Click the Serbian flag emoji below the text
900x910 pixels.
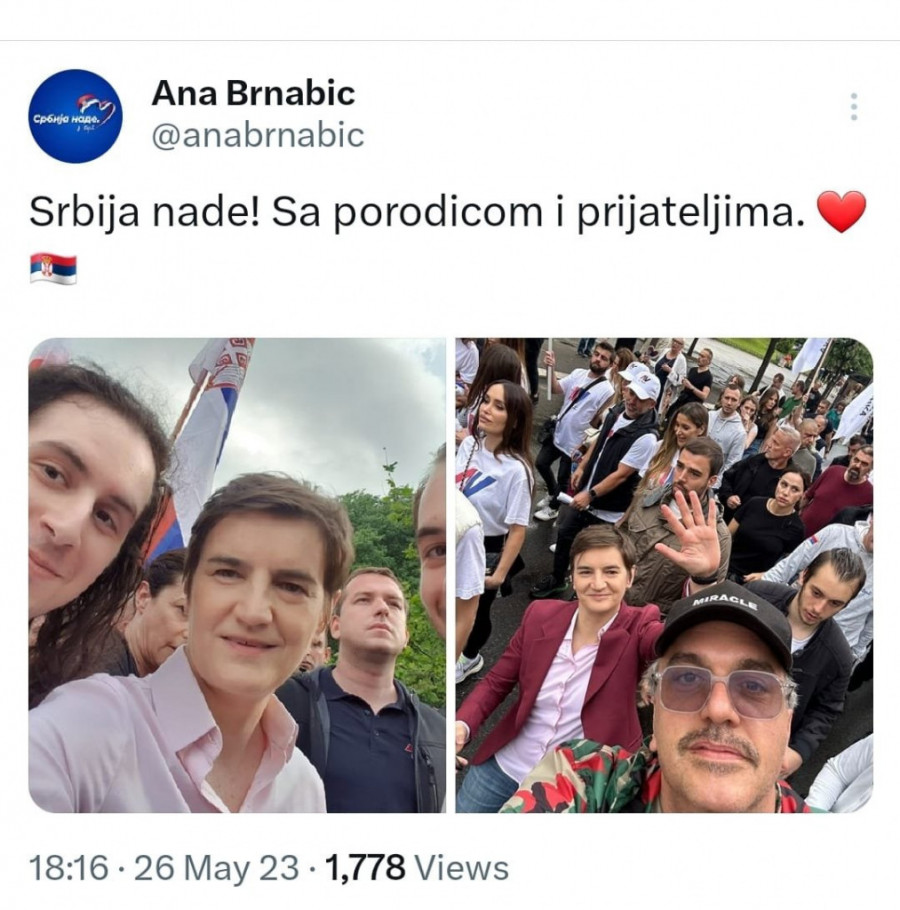[x=53, y=268]
